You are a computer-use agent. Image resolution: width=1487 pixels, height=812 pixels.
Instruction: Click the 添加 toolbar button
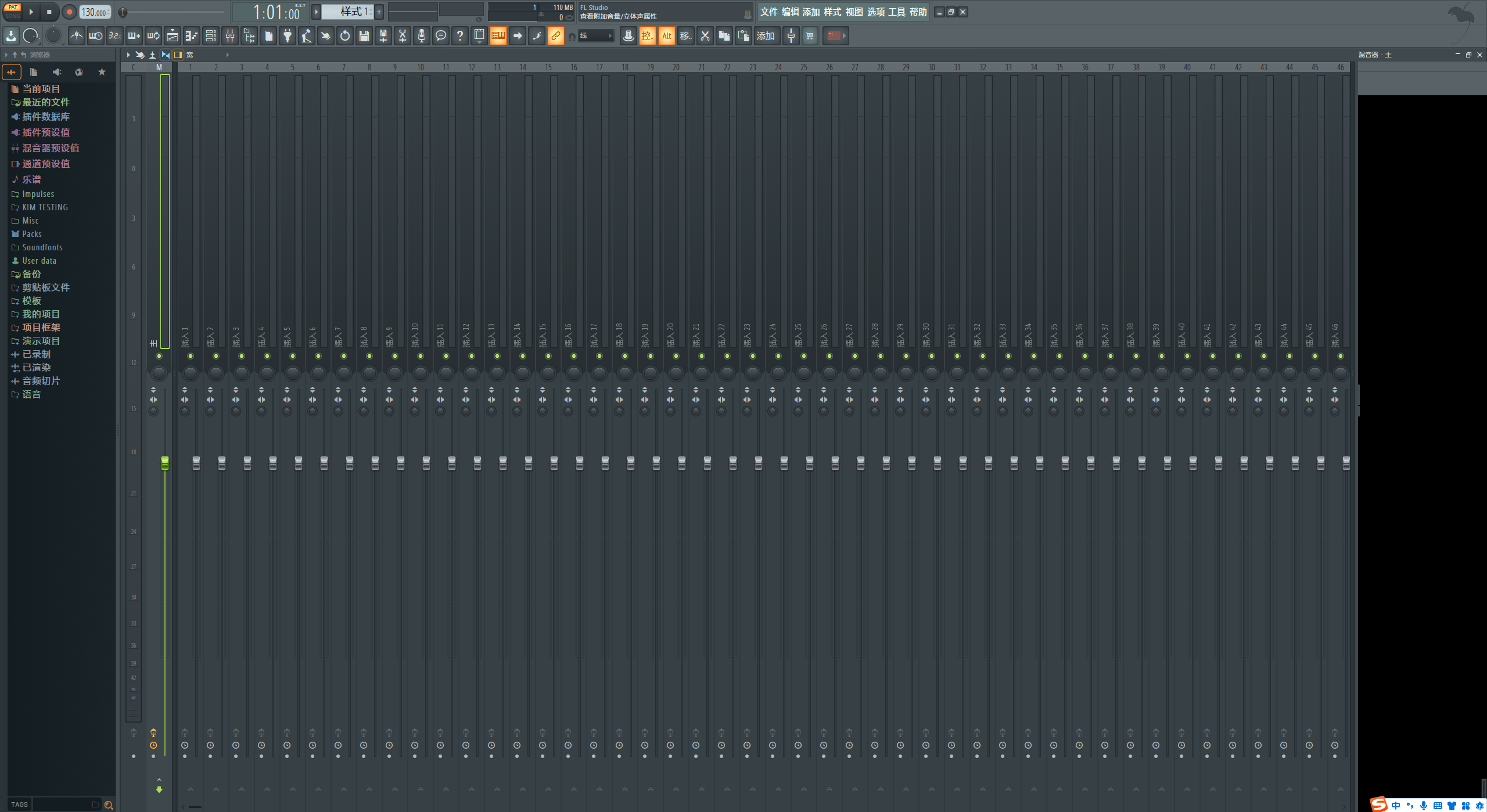tap(766, 36)
